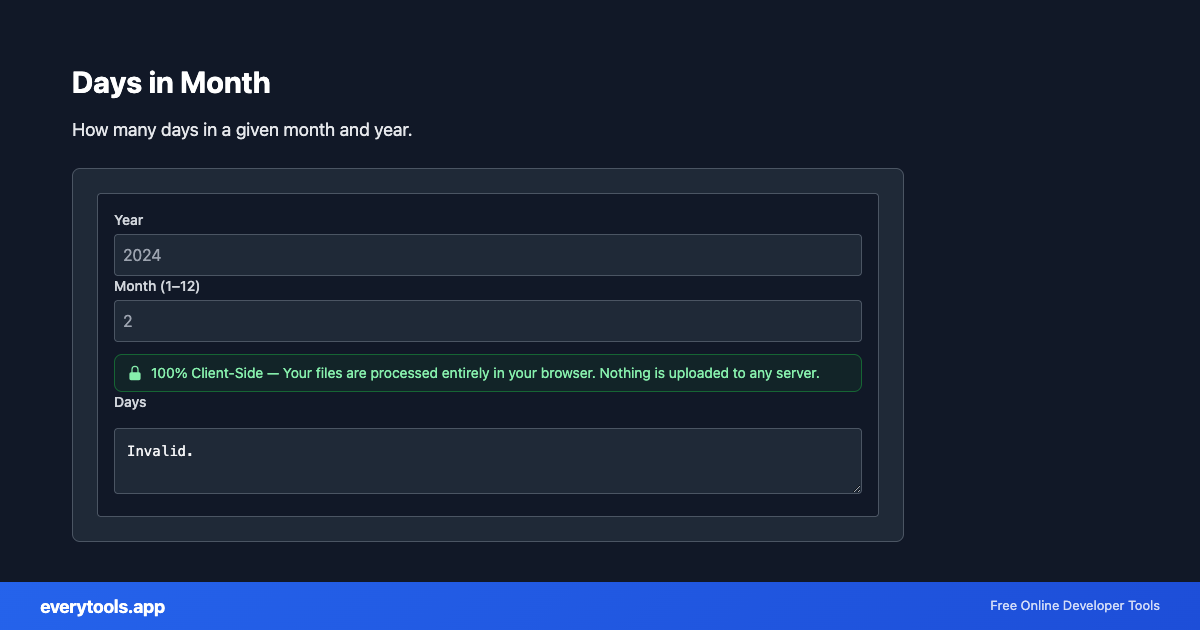Click the Days output textarea
1200x630 pixels.
point(487,460)
